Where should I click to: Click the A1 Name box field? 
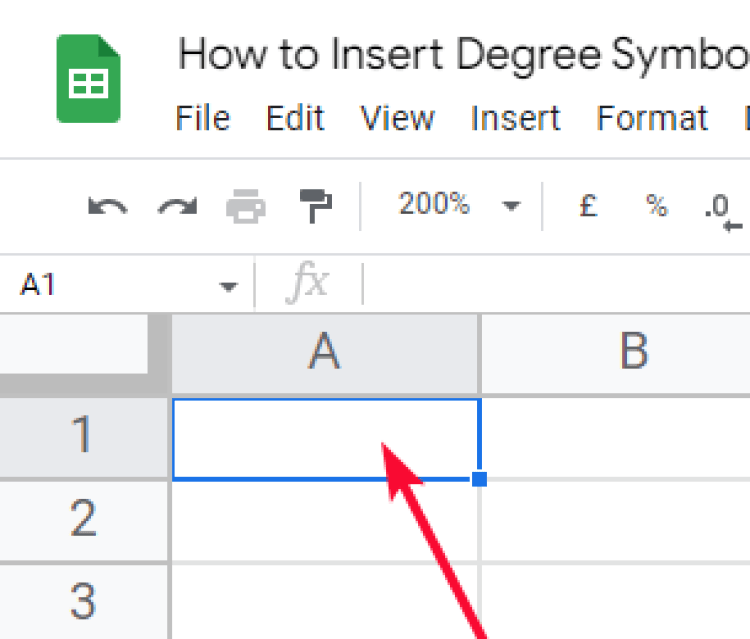coord(110,286)
